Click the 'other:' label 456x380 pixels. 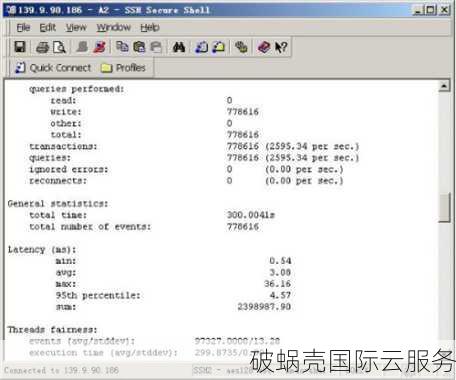pyautogui.click(x=66, y=123)
